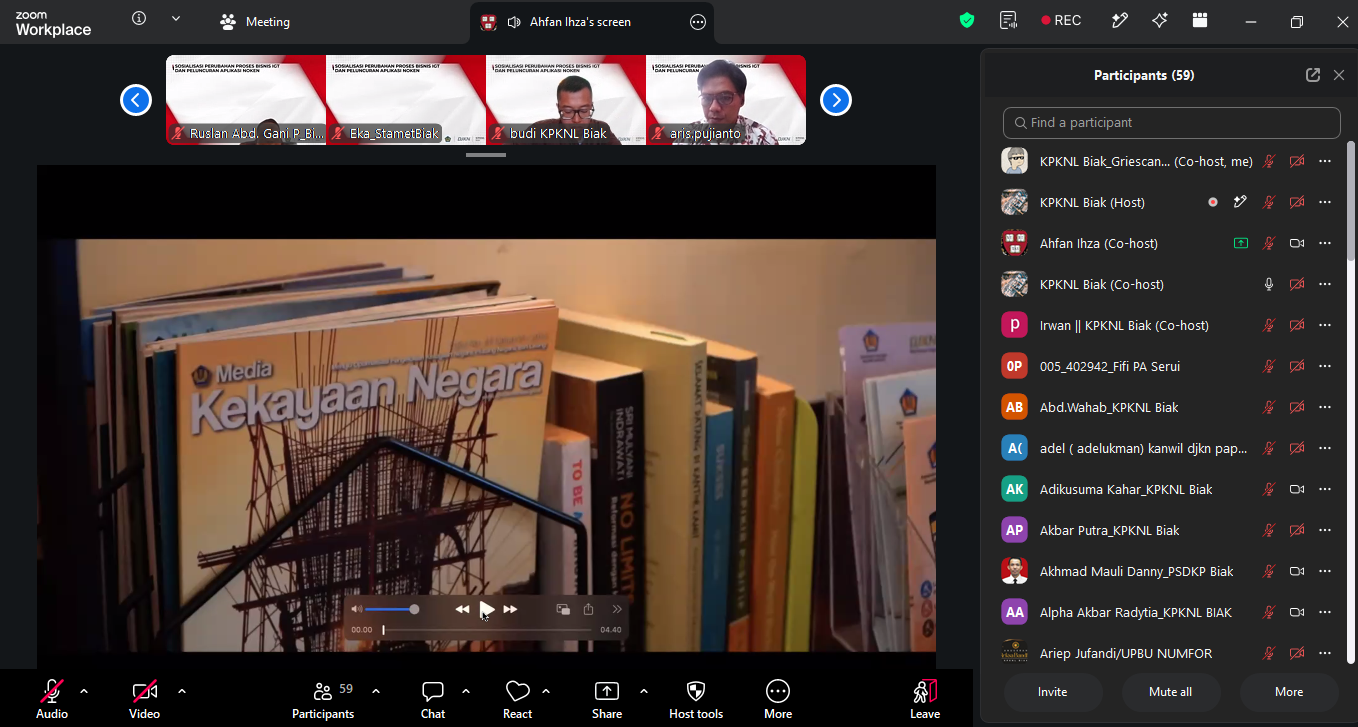Expand Share options chevron

pos(644,691)
